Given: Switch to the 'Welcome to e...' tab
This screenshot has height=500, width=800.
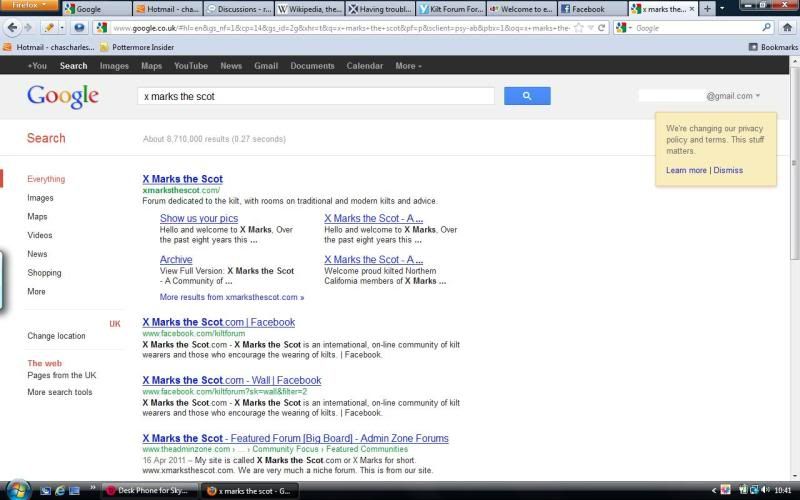Looking at the screenshot, I should tap(522, 9).
